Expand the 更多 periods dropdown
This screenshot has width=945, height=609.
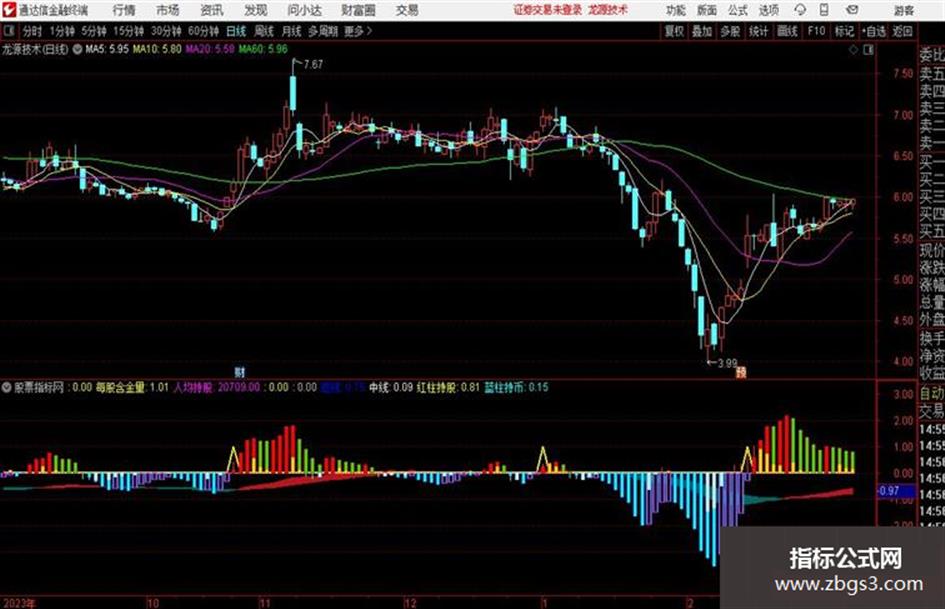click(358, 31)
